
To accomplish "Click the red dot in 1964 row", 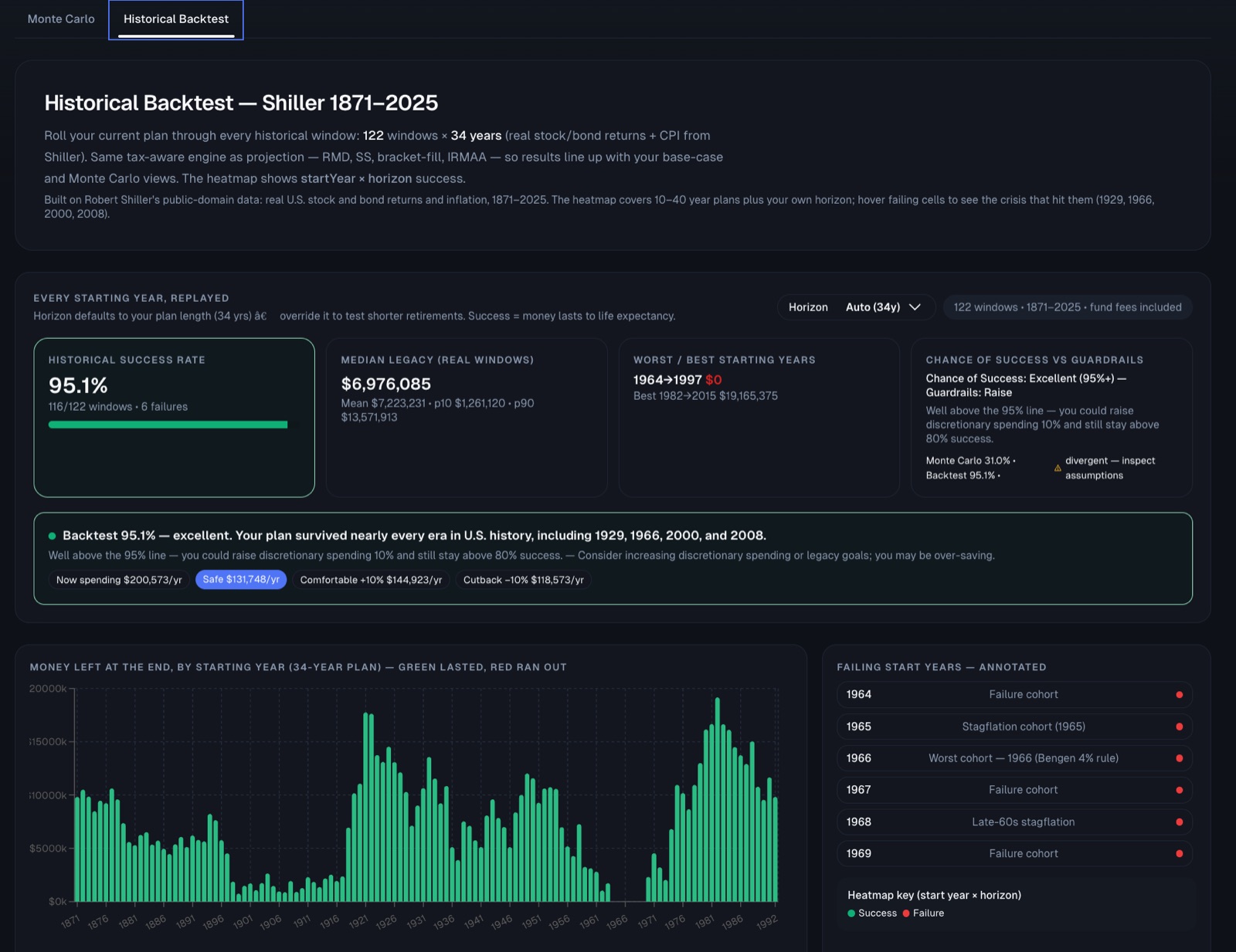I will 1179,695.
